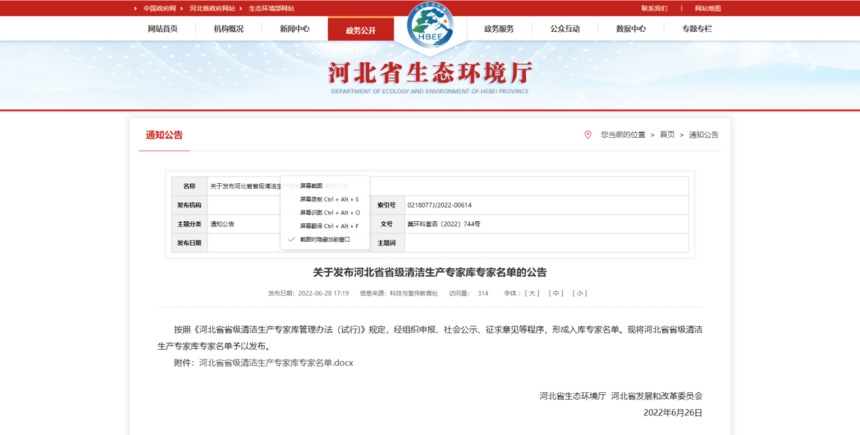Viewport: 860px width, 435px height.
Task: Choose 屏幕翻译 Ctrl+Alt+F menu entry
Action: pos(329,226)
